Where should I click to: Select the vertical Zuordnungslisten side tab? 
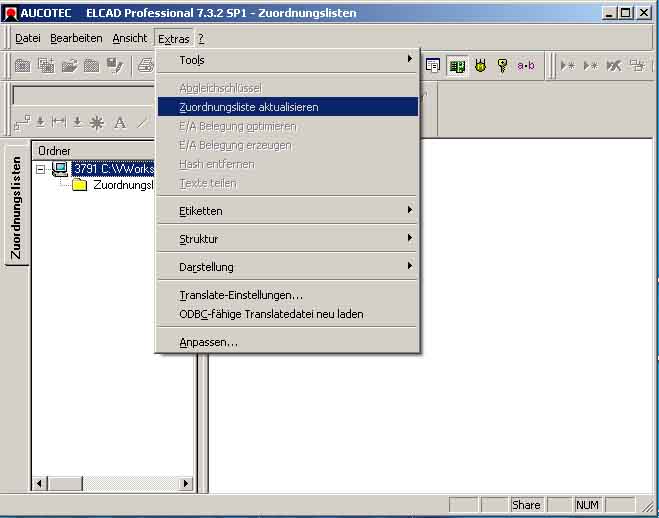tap(16, 206)
